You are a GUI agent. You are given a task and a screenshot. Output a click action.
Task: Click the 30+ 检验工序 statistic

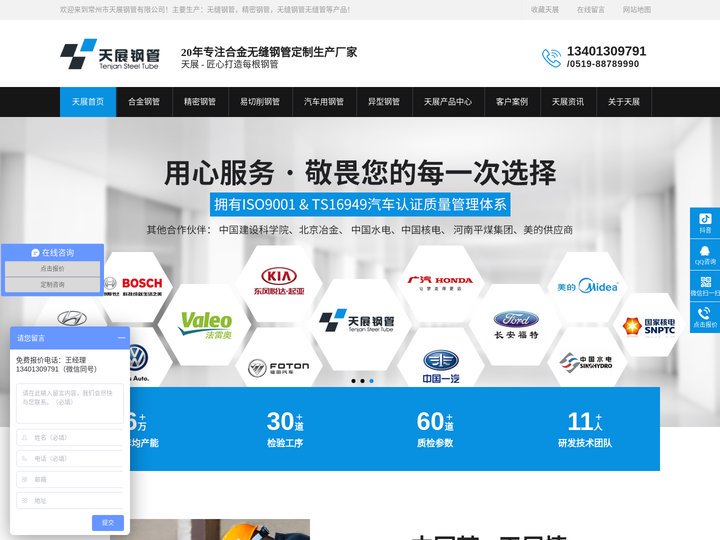pyautogui.click(x=285, y=429)
